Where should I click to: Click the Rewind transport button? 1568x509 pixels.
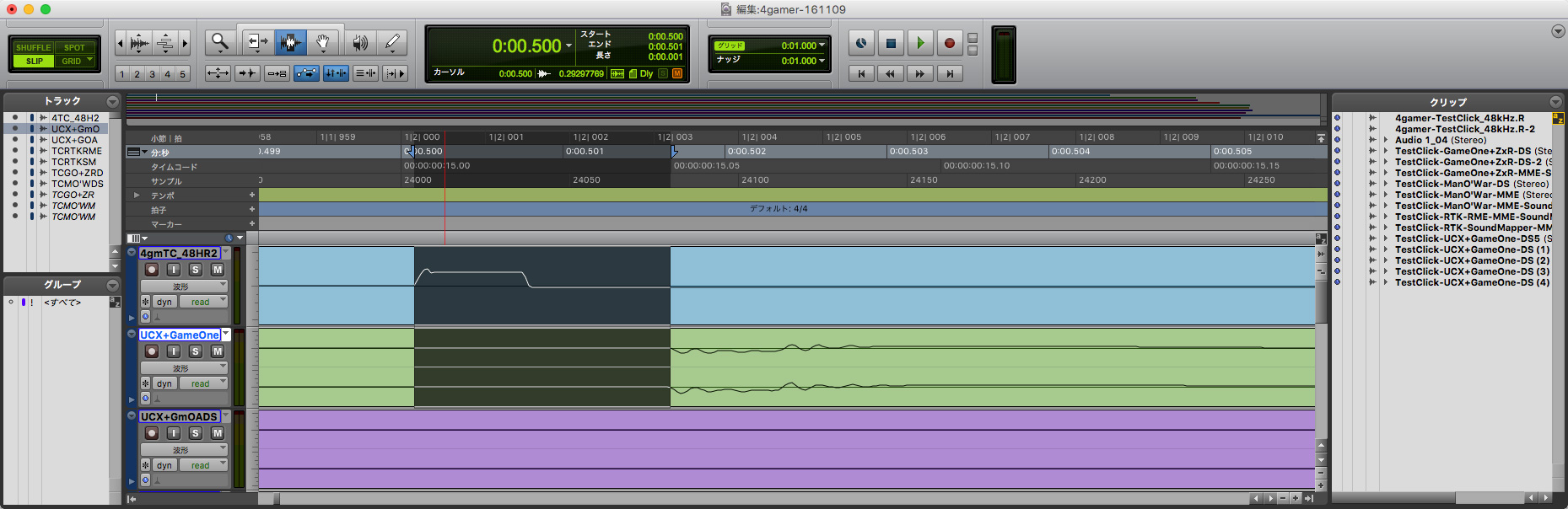[x=891, y=73]
